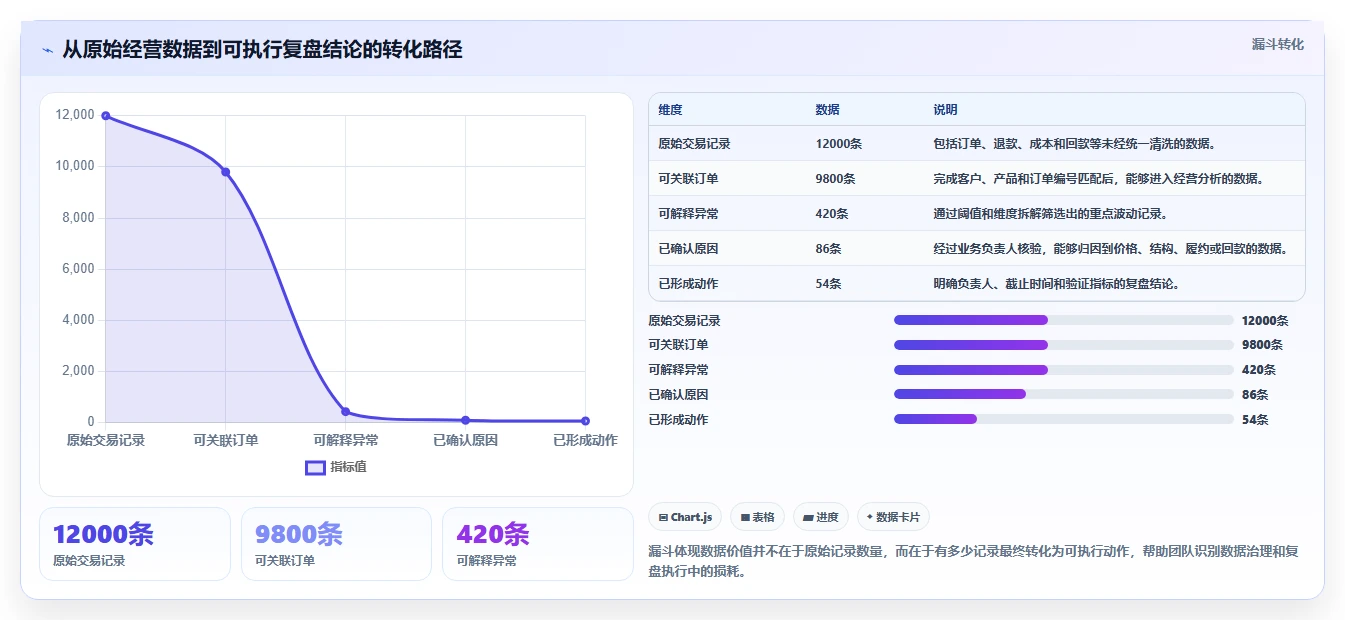Click the 已形成动作 x-axis label on the chart
This screenshot has height=620, width=1345.
point(585,440)
